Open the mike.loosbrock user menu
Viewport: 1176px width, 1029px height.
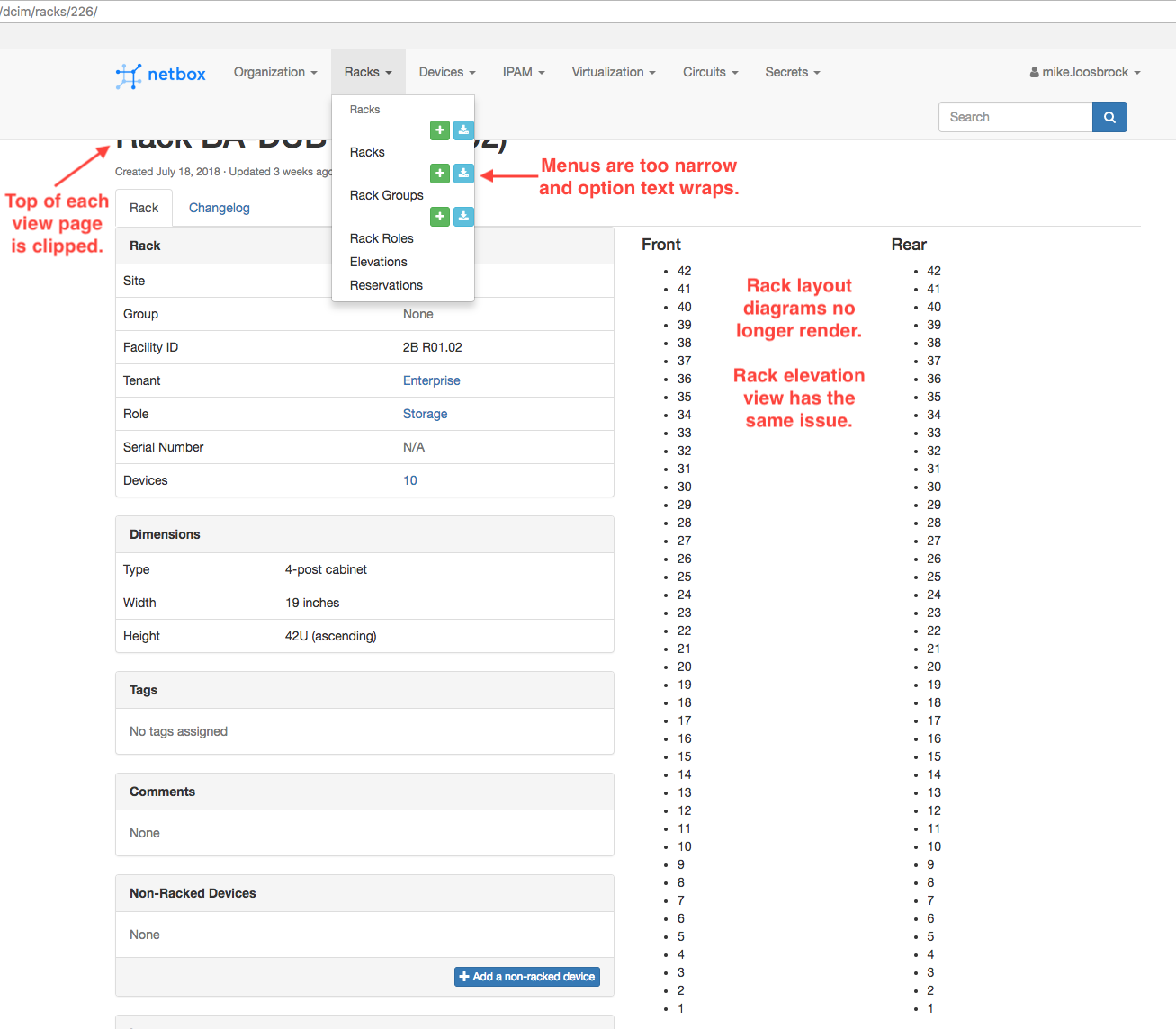(x=1085, y=72)
